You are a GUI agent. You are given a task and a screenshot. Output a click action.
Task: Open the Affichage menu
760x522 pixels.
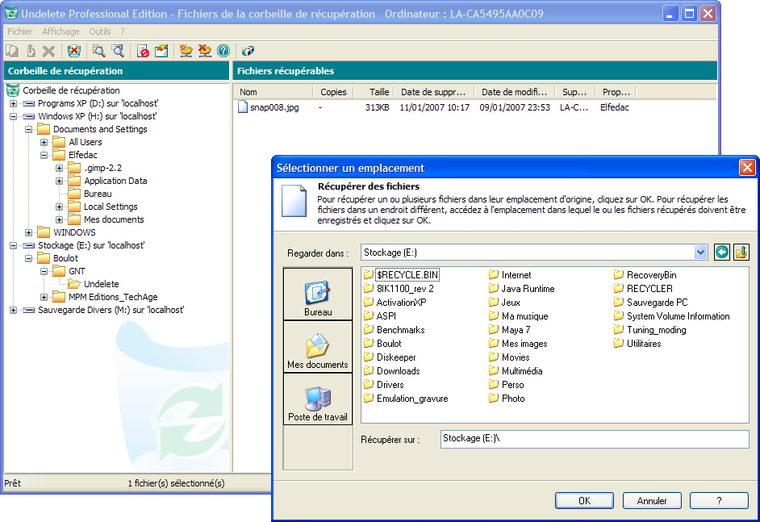point(61,32)
